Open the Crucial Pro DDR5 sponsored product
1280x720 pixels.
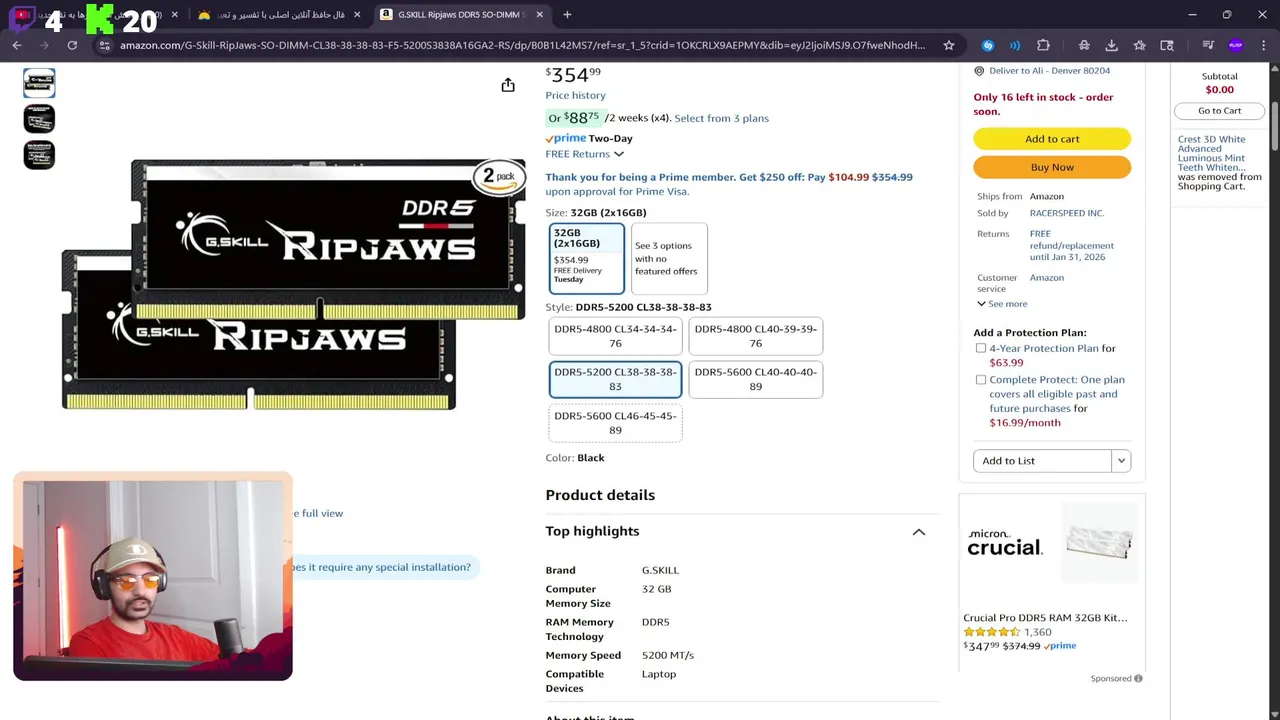(1045, 618)
